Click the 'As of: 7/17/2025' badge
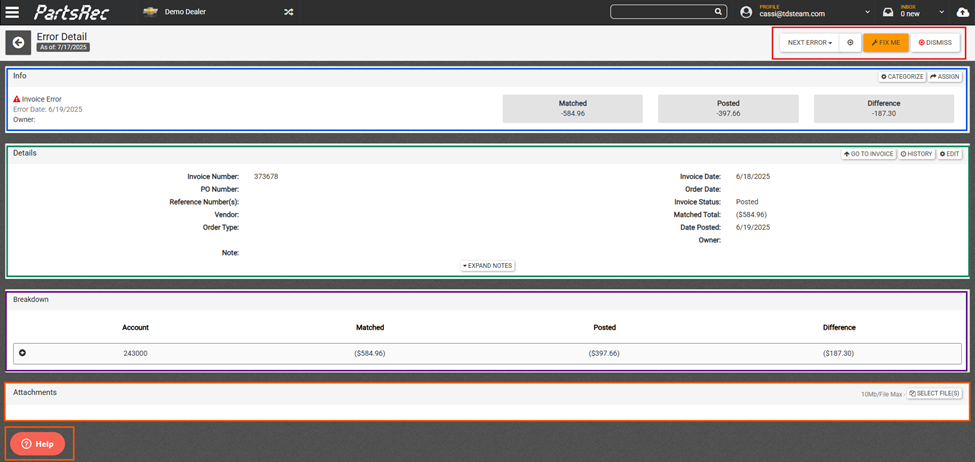 pyautogui.click(x=63, y=47)
